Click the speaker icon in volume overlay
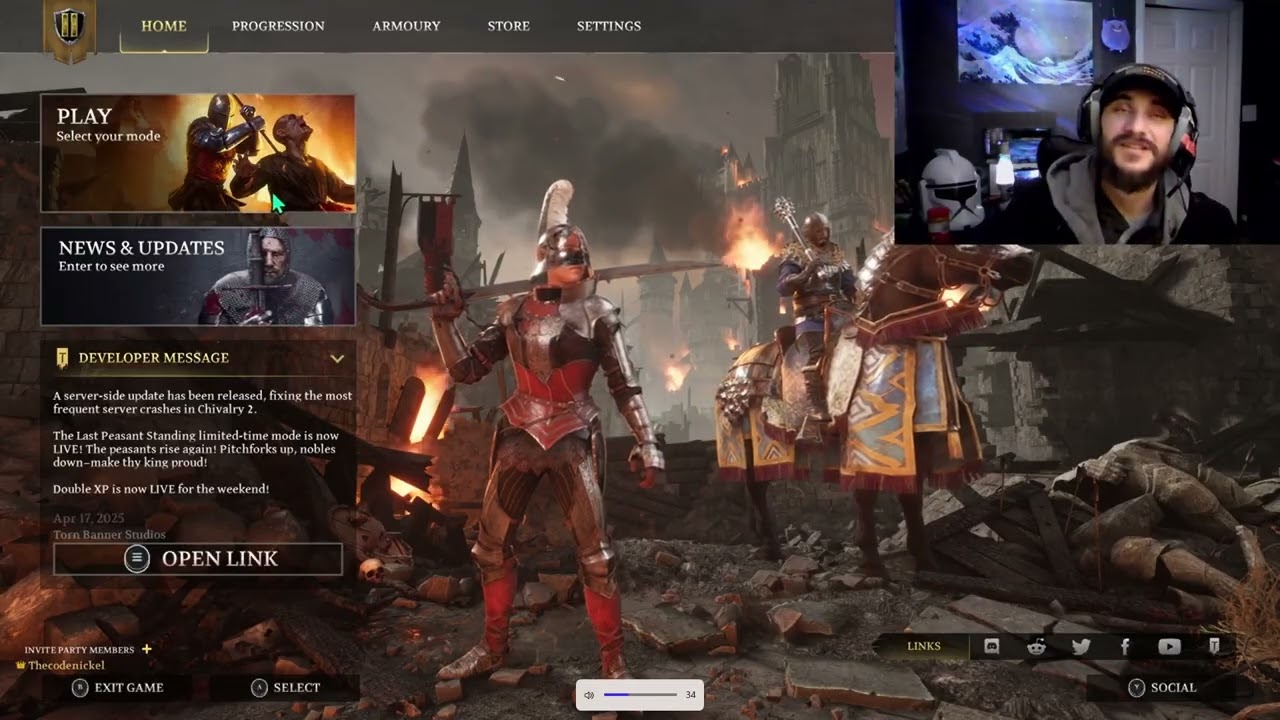1280x720 pixels. click(x=589, y=695)
